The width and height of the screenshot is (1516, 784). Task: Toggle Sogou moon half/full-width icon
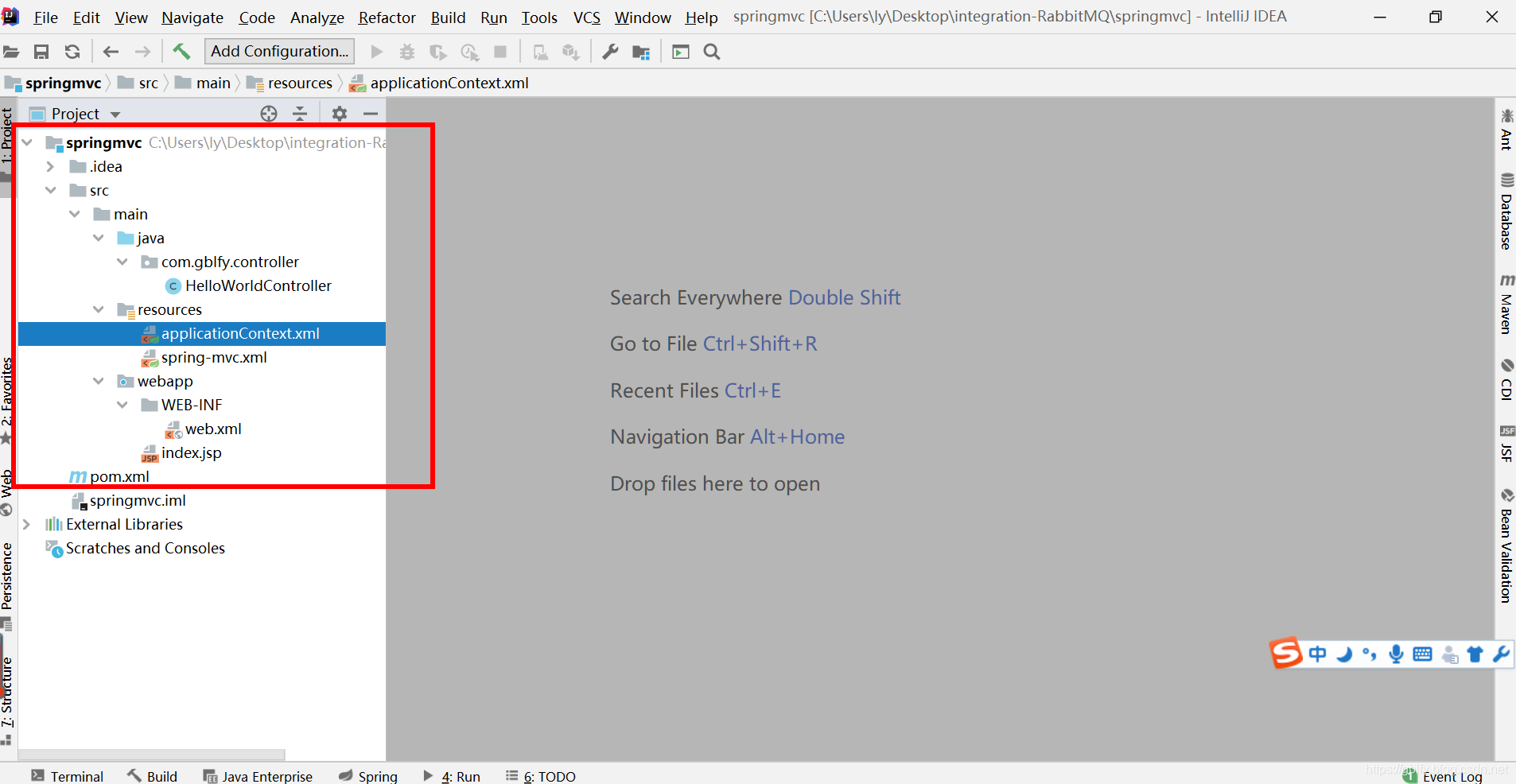click(x=1344, y=654)
